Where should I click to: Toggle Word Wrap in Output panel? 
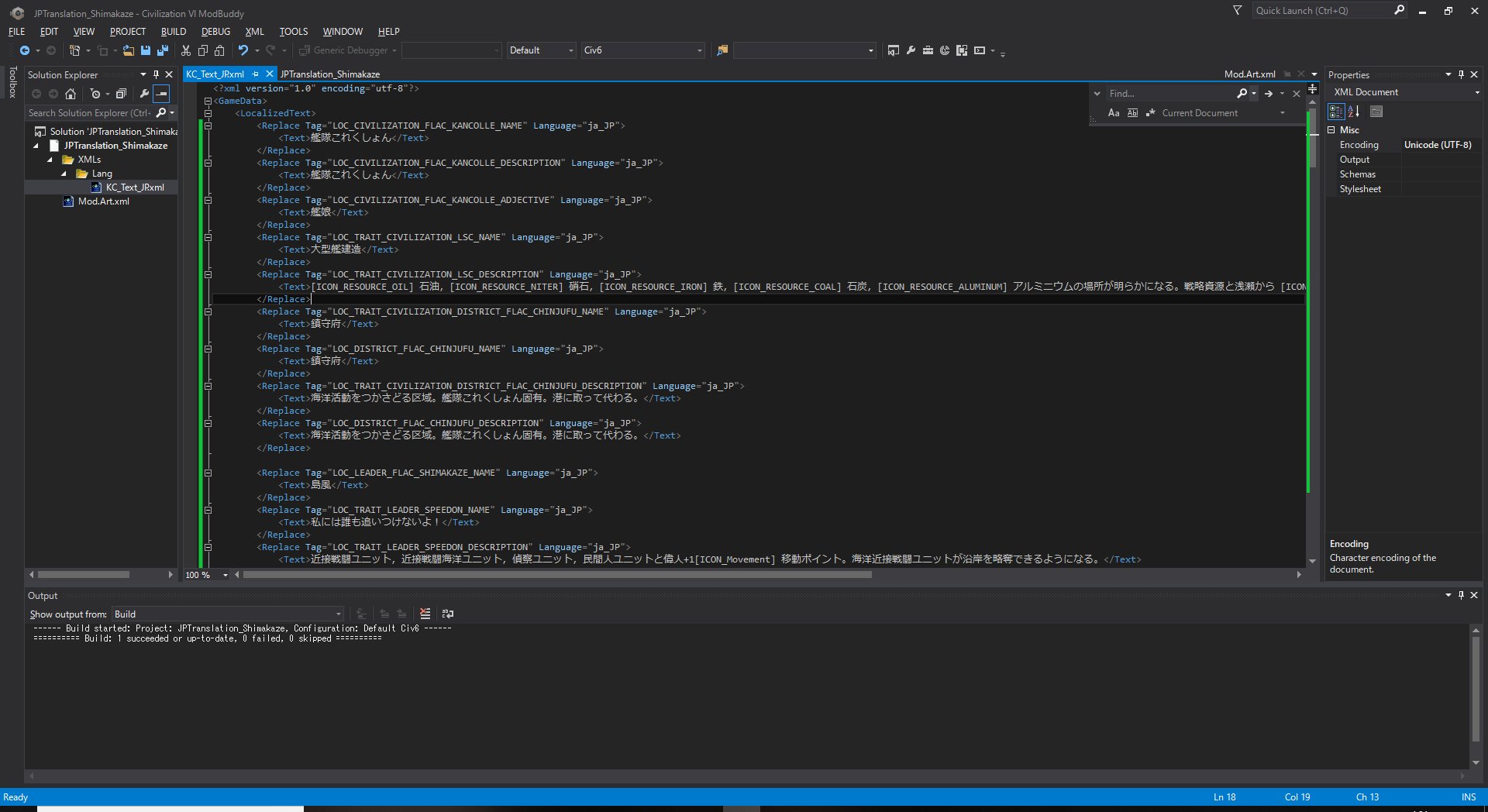[x=448, y=614]
